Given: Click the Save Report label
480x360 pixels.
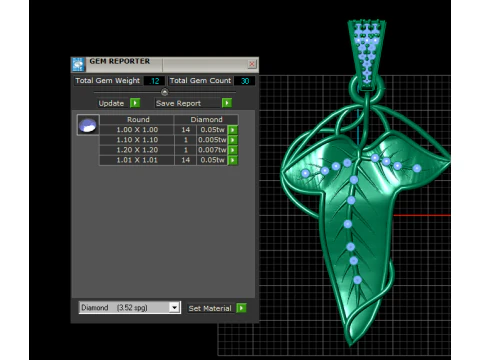Looking at the screenshot, I should pyautogui.click(x=178, y=103).
